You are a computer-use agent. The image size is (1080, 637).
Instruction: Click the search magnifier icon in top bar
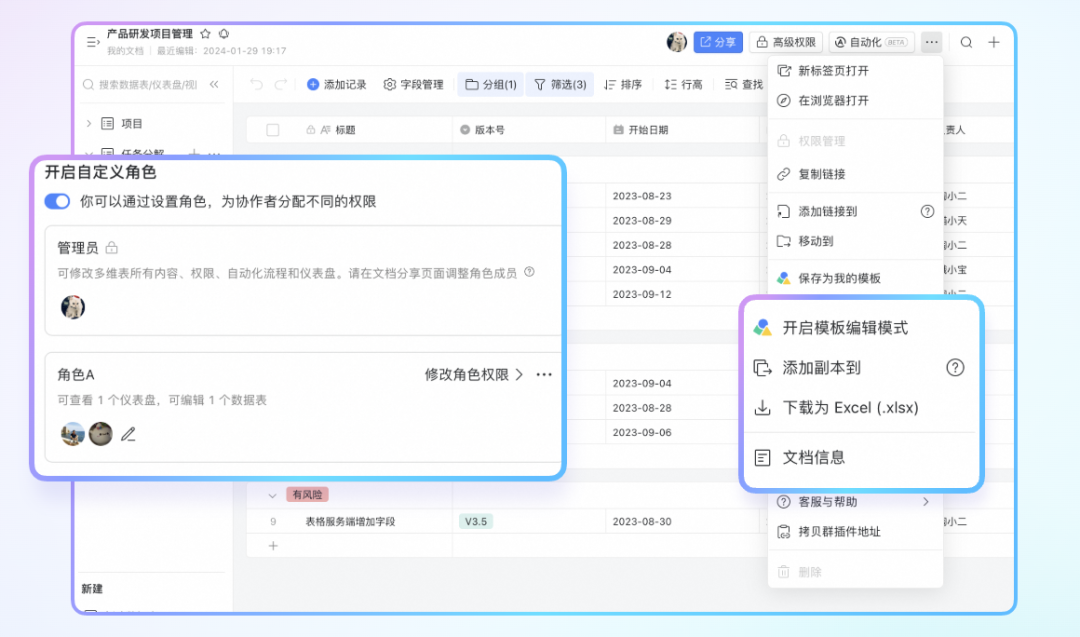966,42
